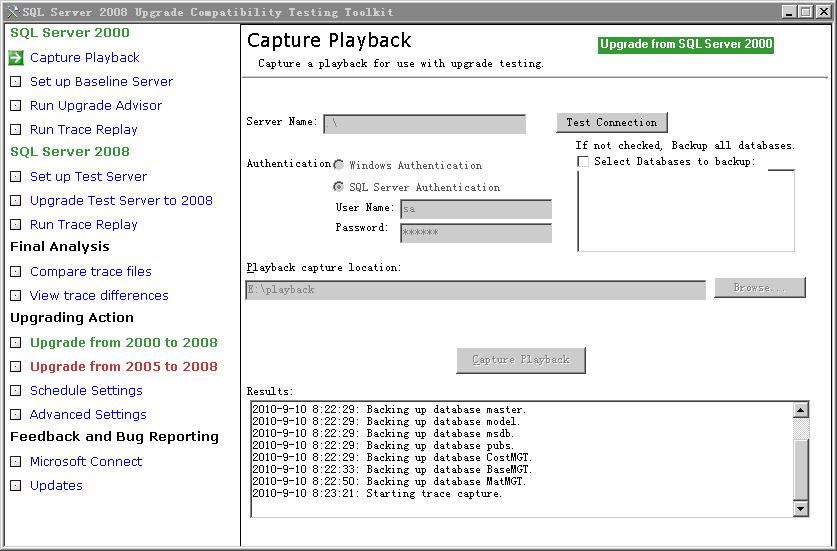The height and width of the screenshot is (551, 837).
Task: Click the SQL Server 2008 section heading
Action: point(70,152)
